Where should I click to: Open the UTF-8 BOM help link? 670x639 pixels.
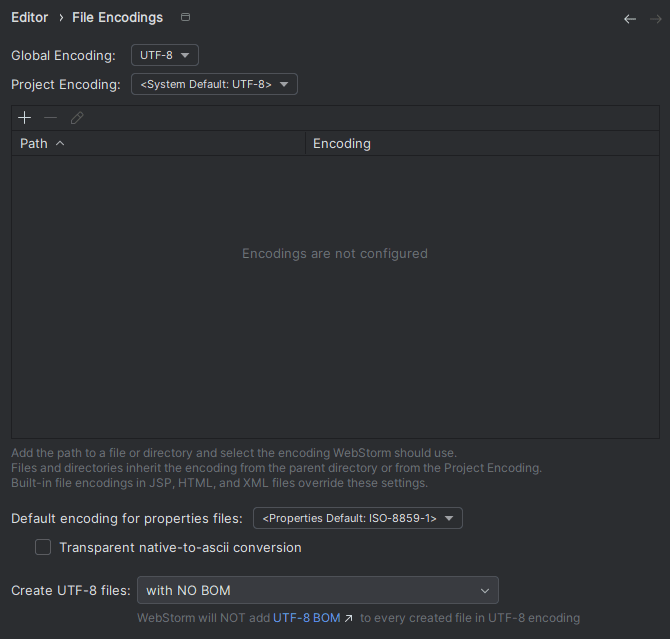(x=307, y=618)
